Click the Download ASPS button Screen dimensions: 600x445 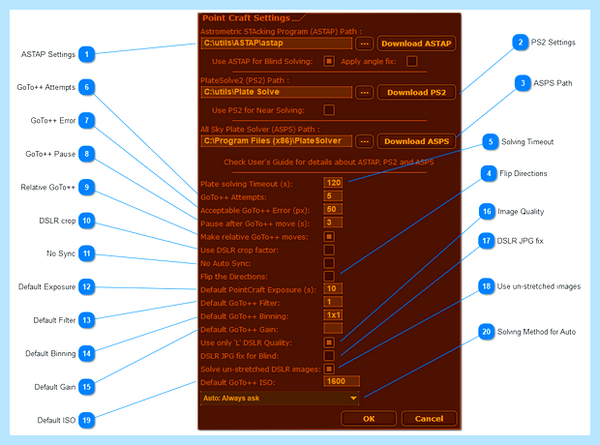pos(416,142)
